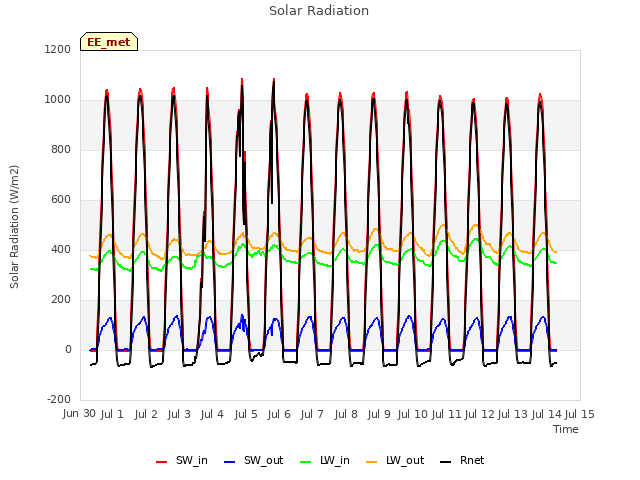
Task: Click the -200 y-axis tick label
Action: 59,399
